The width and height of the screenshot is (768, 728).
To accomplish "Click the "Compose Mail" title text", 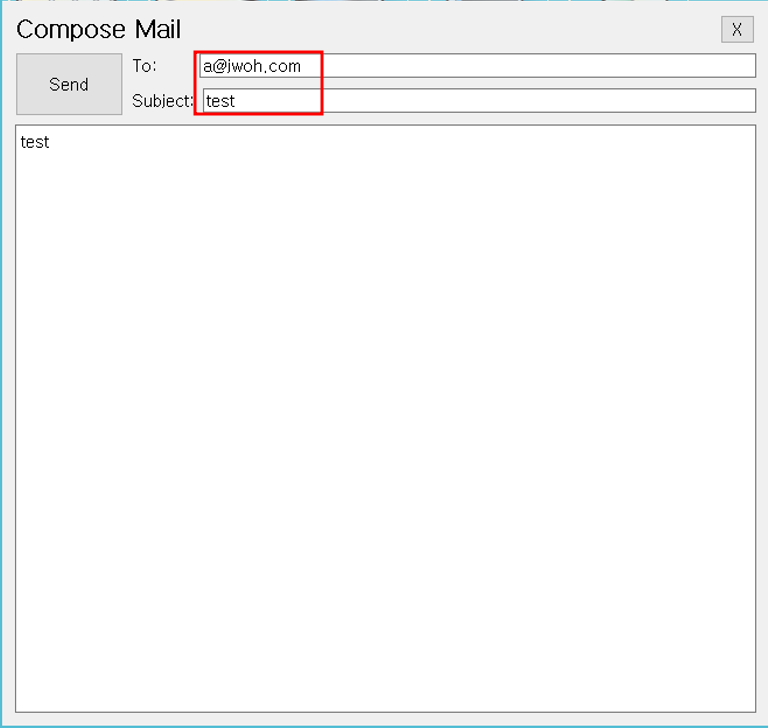I will (98, 29).
